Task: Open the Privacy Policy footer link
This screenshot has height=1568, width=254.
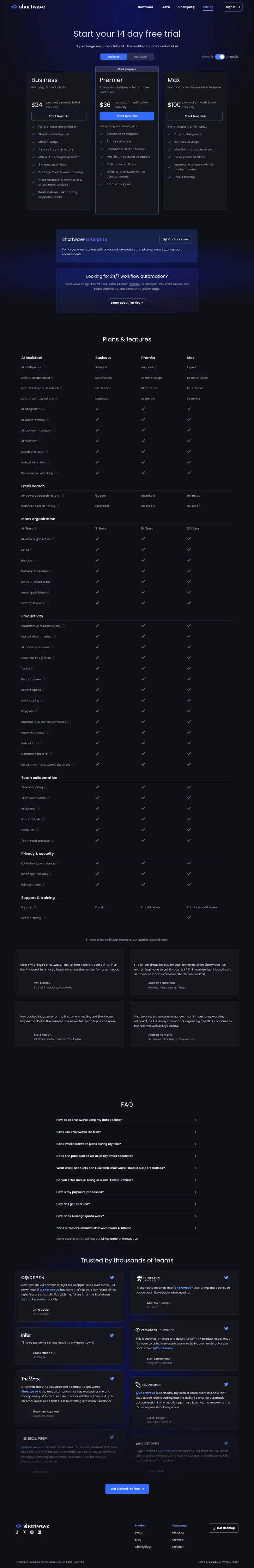Action: (x=230, y=1562)
